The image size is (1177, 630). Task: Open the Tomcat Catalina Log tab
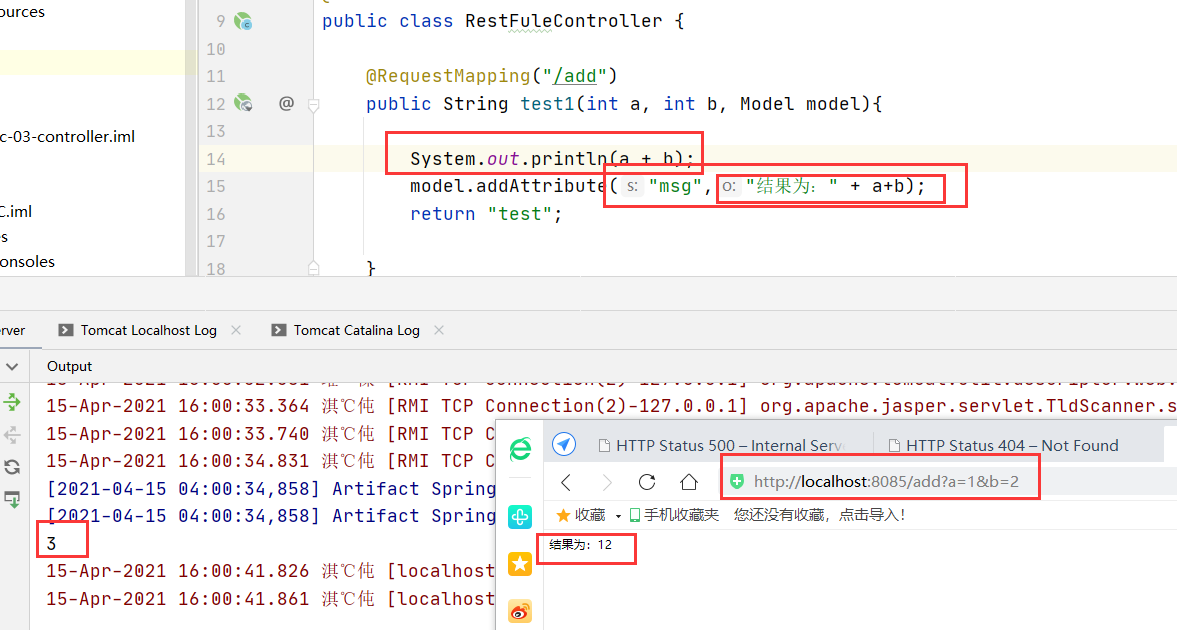(357, 330)
